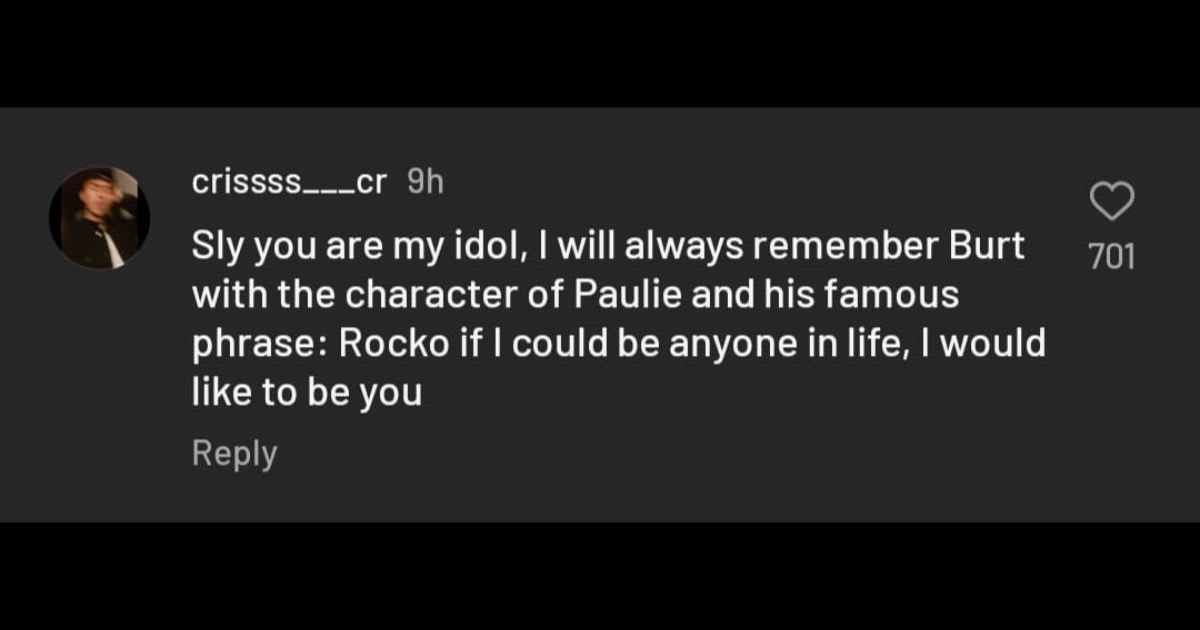The image size is (1200, 630).
Task: View the 701 likes count
Action: 1111,257
